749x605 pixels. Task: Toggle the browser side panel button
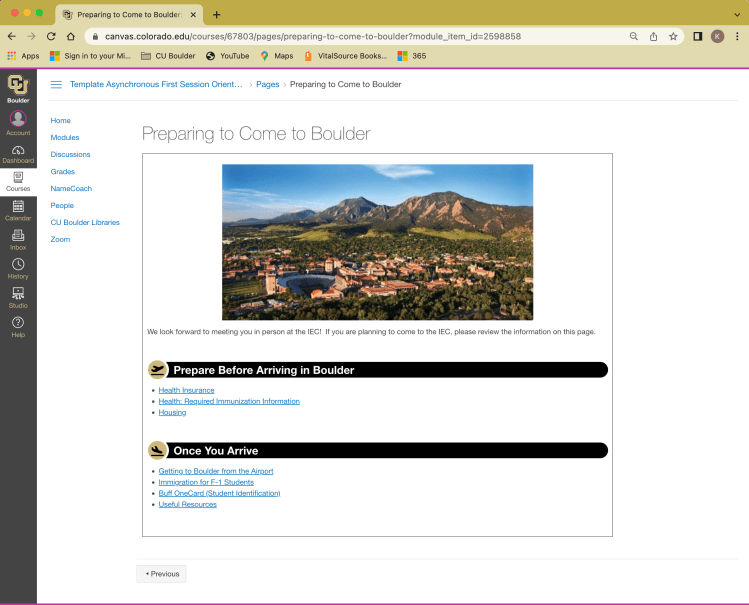pos(698,36)
